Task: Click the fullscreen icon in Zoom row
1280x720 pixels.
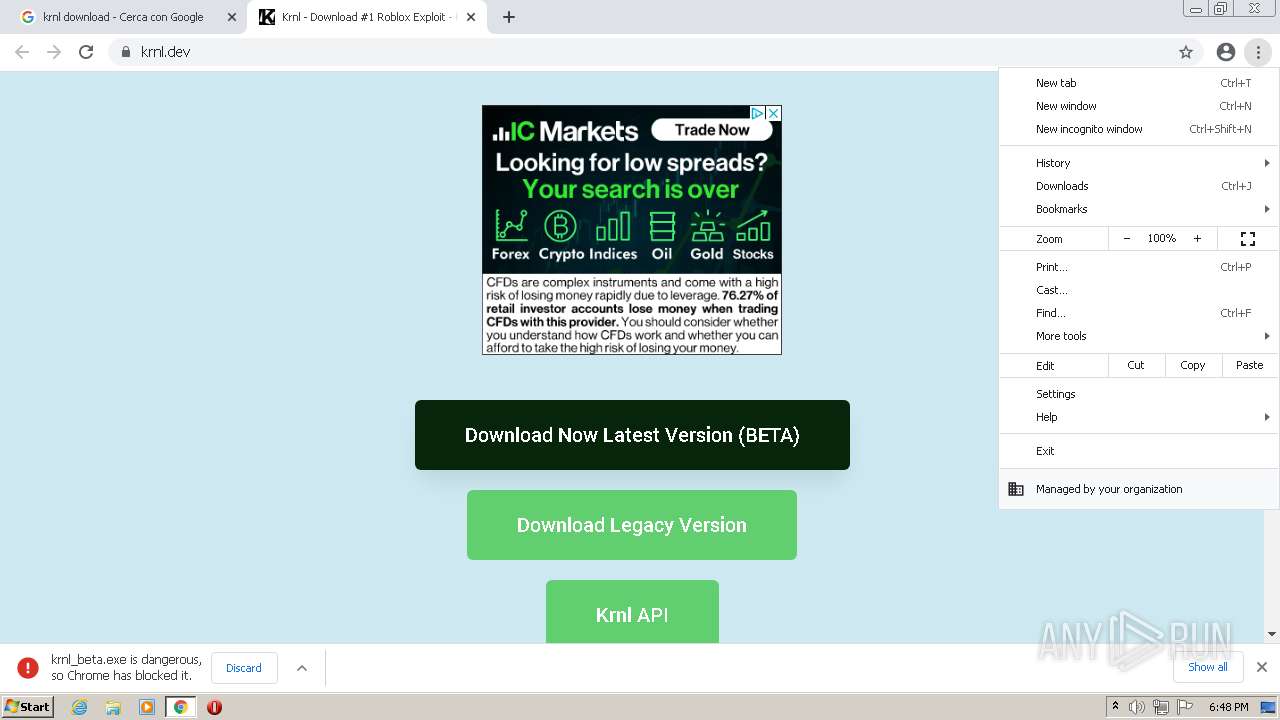Action: 1248,239
